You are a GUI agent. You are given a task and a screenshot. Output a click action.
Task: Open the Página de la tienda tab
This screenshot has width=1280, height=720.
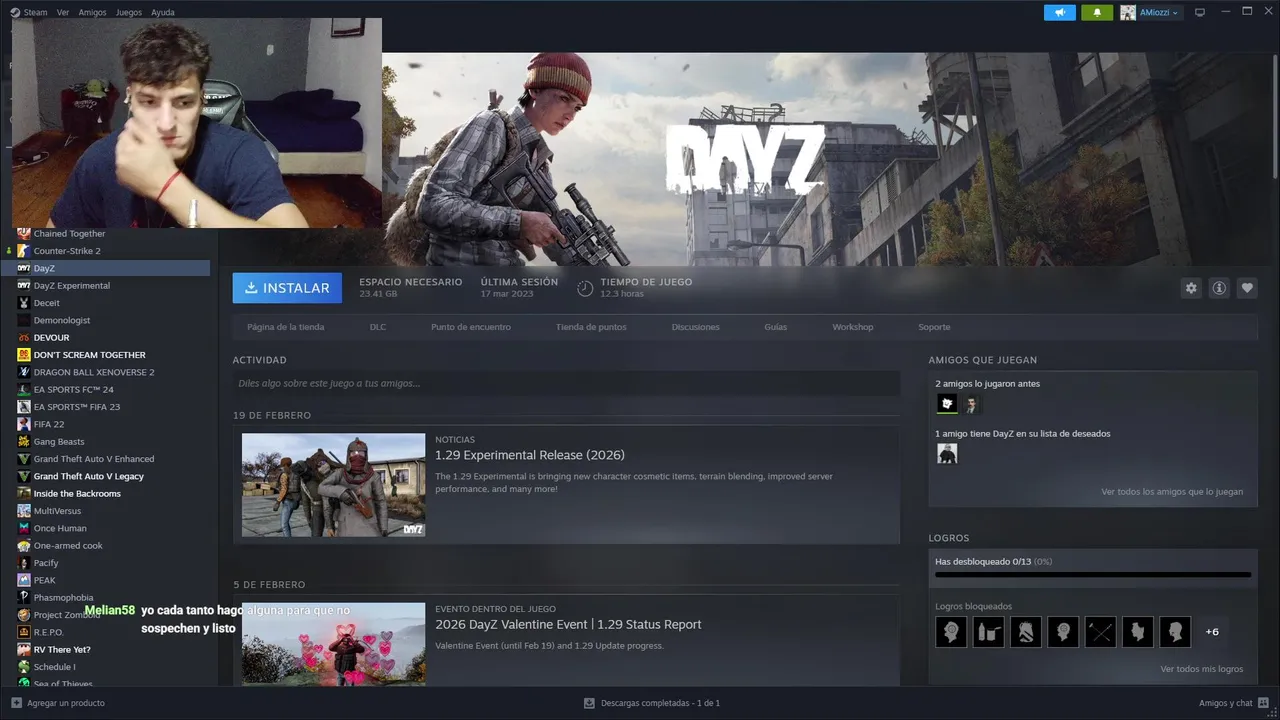[x=286, y=327]
